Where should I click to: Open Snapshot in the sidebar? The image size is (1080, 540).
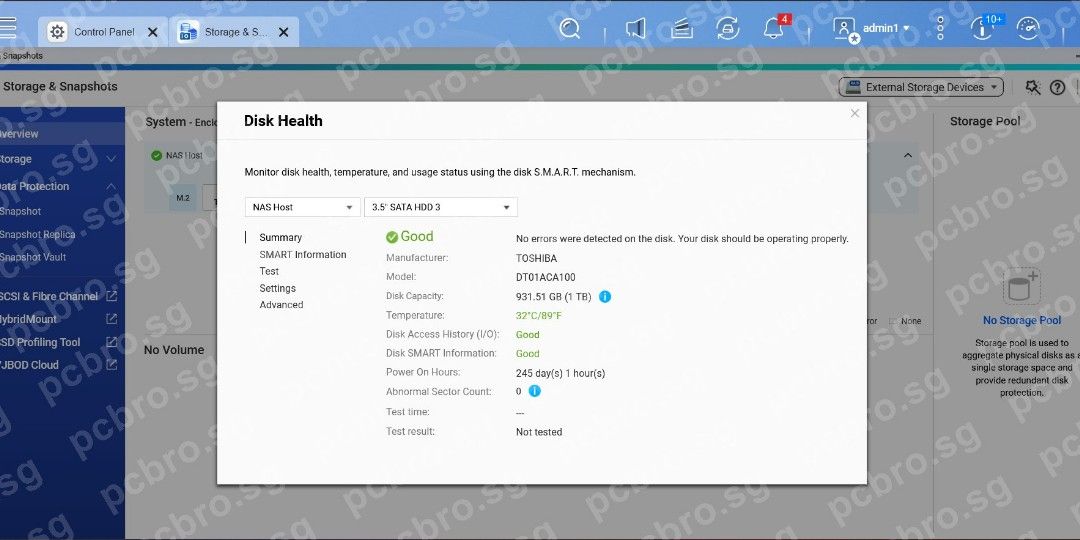coord(21,211)
